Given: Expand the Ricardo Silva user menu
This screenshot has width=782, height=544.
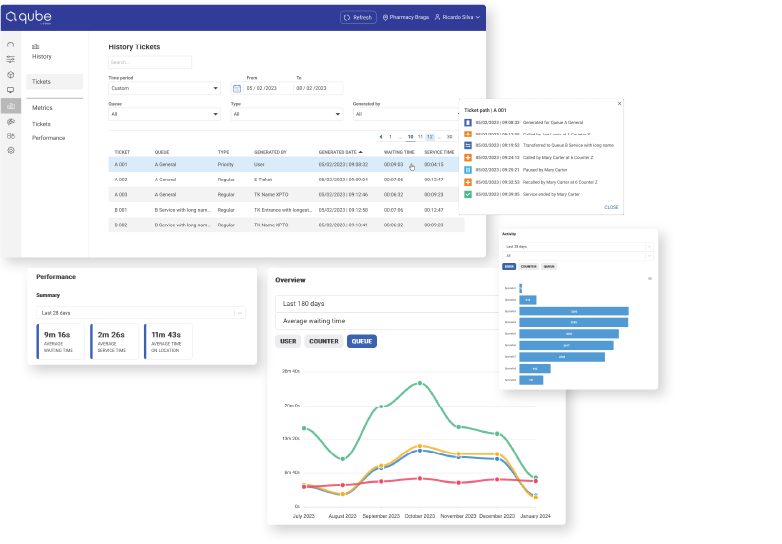Looking at the screenshot, I should [x=458, y=17].
